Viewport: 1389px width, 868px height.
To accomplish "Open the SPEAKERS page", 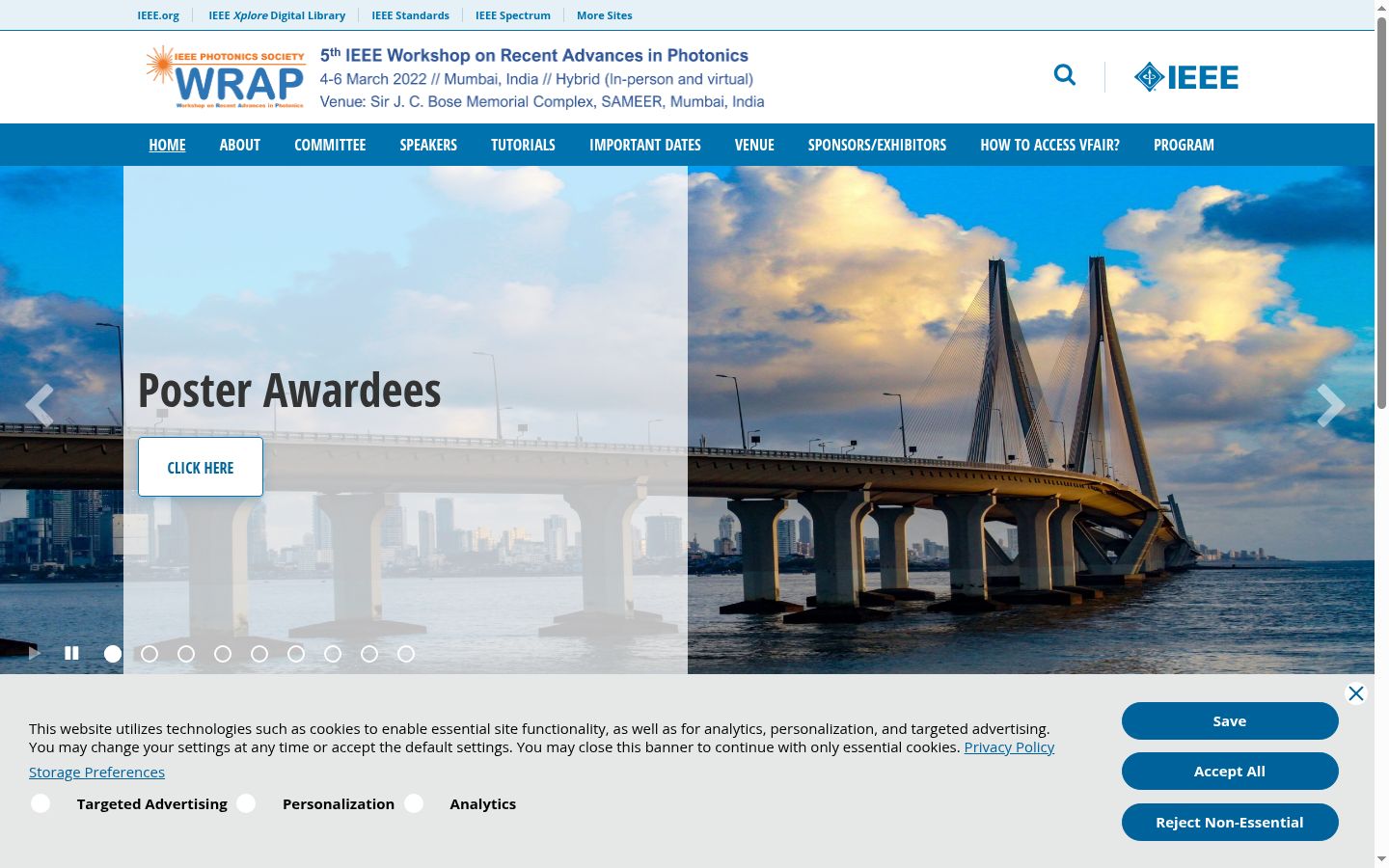I will click(428, 145).
